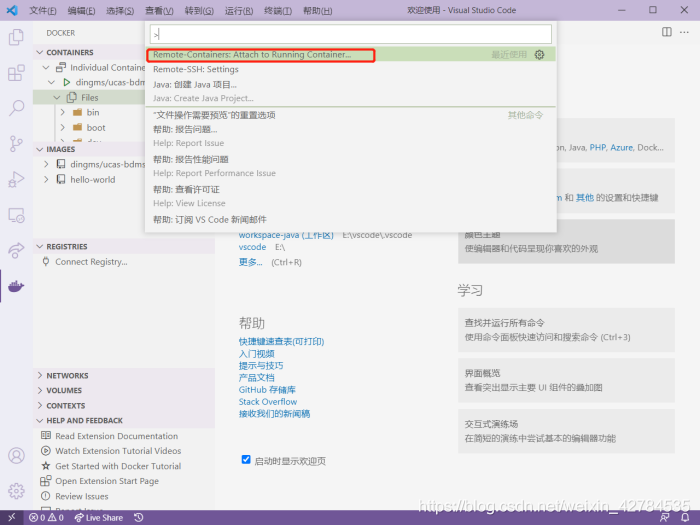This screenshot has height=525, width=700.
Task: Open the Run and Debug view icon
Action: (16, 179)
